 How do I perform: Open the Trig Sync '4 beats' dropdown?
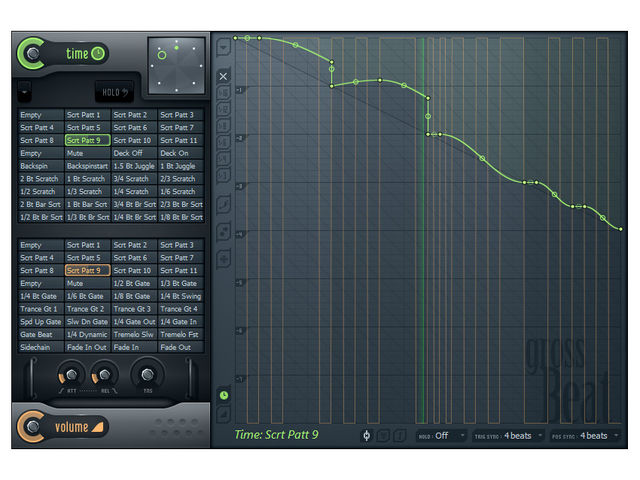tap(509, 436)
